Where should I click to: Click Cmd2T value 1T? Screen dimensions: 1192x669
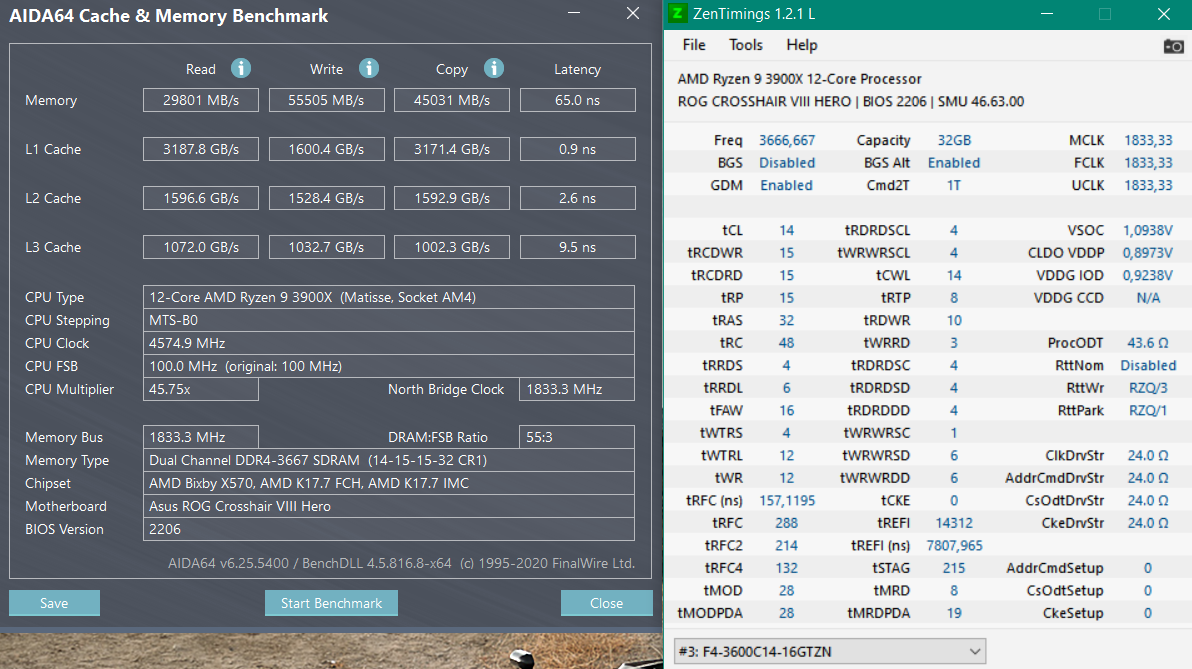954,185
